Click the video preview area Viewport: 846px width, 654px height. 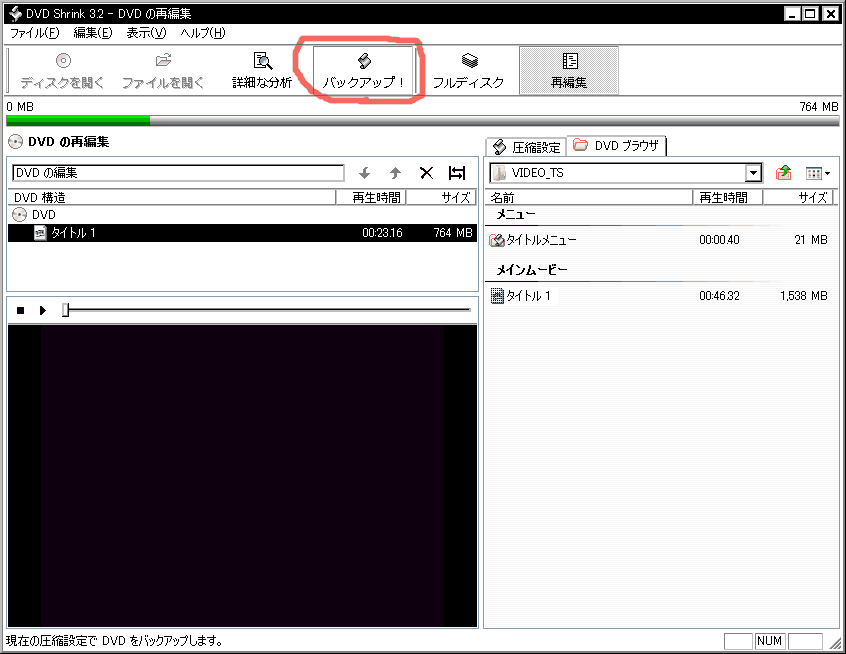click(242, 475)
